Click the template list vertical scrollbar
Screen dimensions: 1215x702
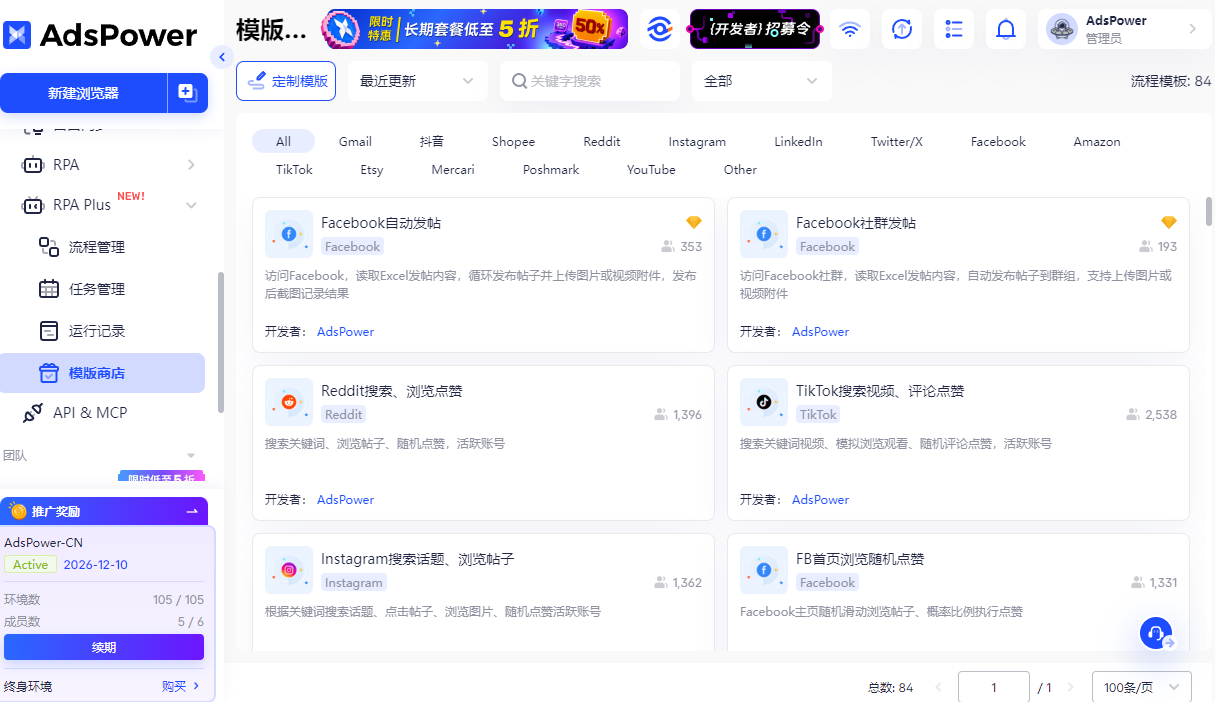click(x=1209, y=211)
